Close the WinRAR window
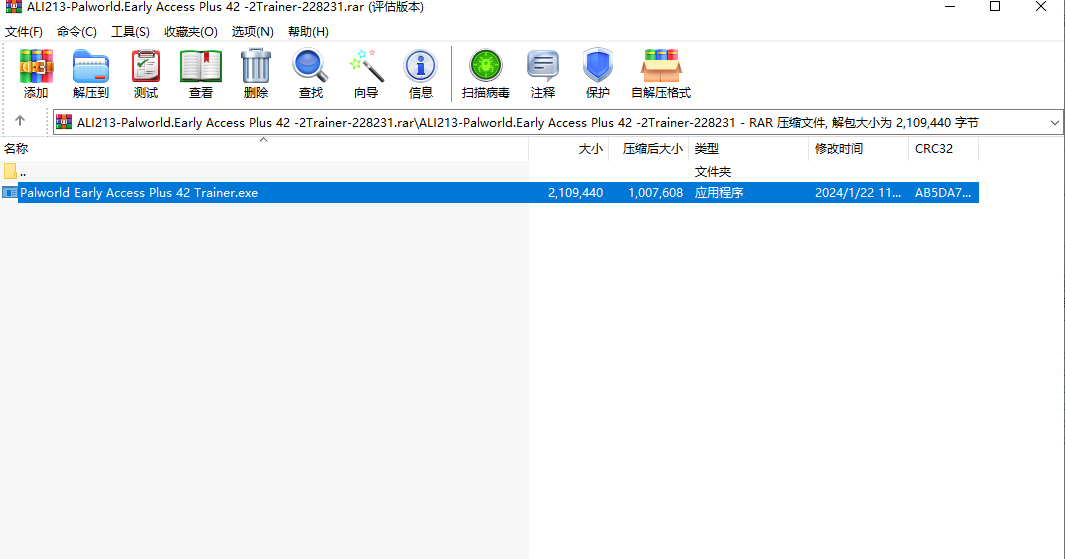Image resolution: width=1065 pixels, height=559 pixels. [x=1041, y=7]
